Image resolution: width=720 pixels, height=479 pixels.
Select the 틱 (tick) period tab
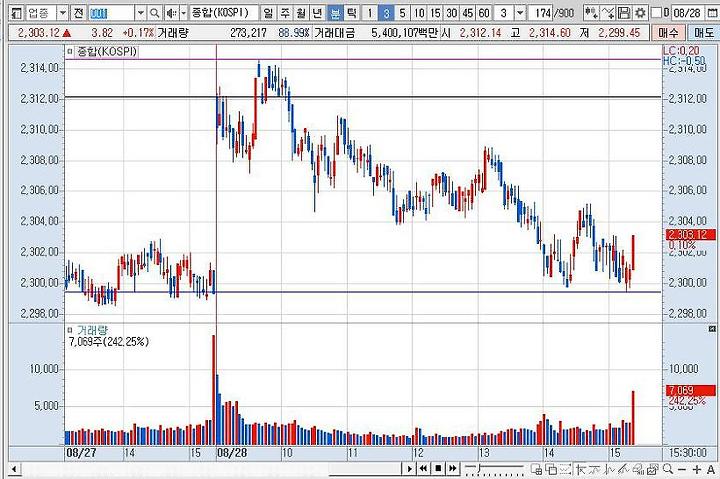coord(351,13)
